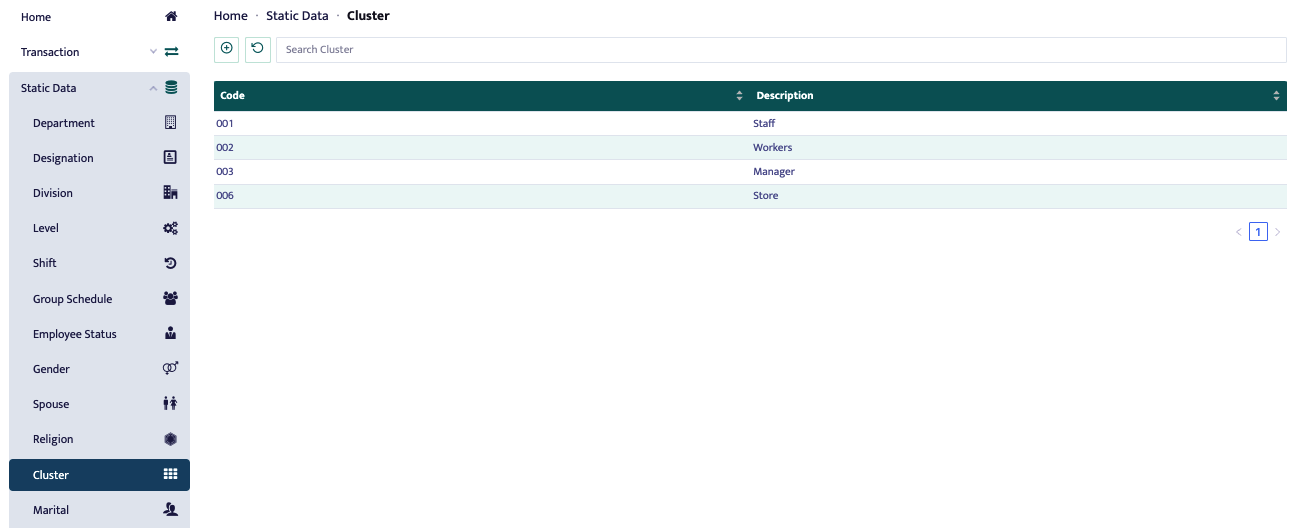
Task: Click the Religion hexagon icon
Action: (x=170, y=439)
